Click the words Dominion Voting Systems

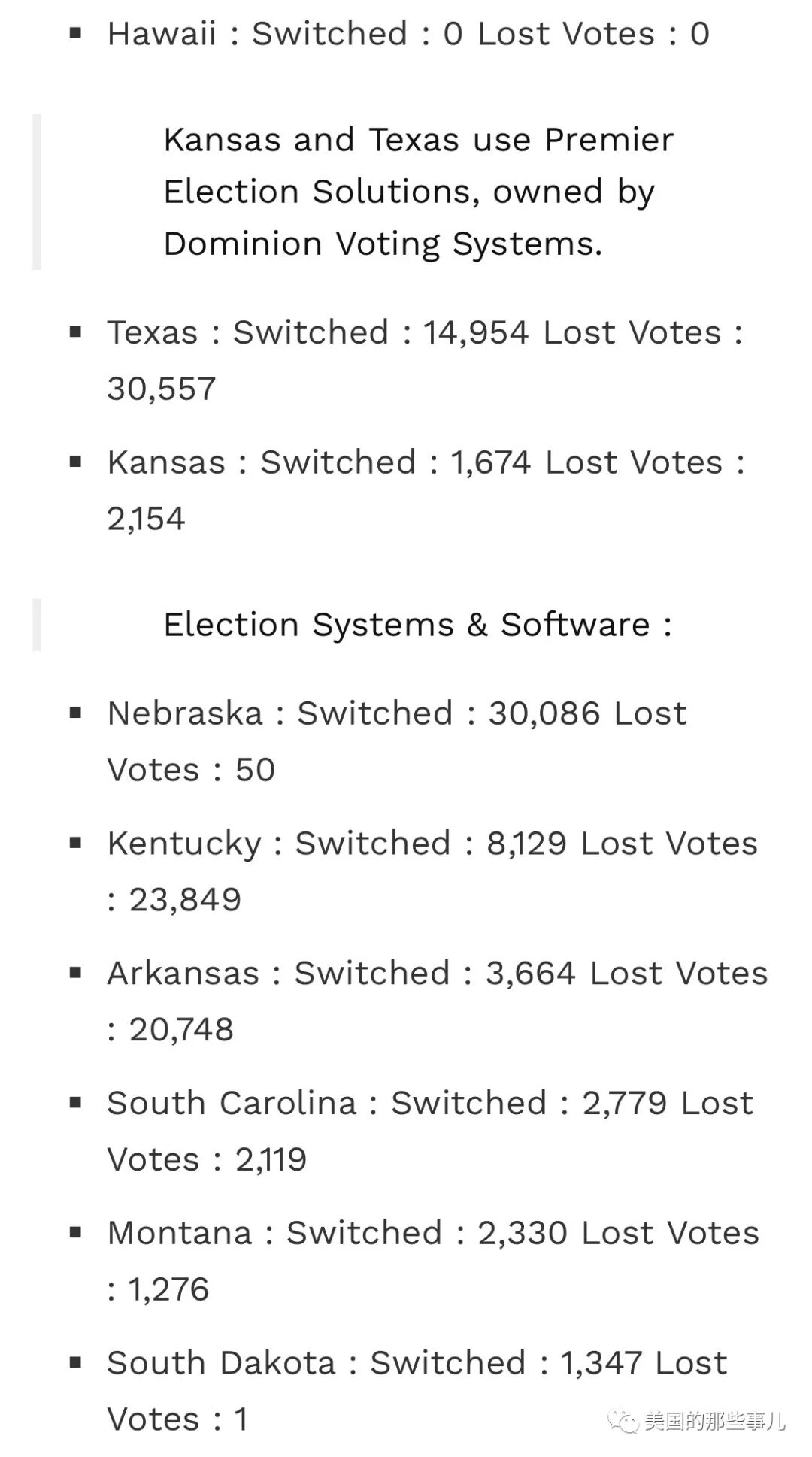[382, 244]
